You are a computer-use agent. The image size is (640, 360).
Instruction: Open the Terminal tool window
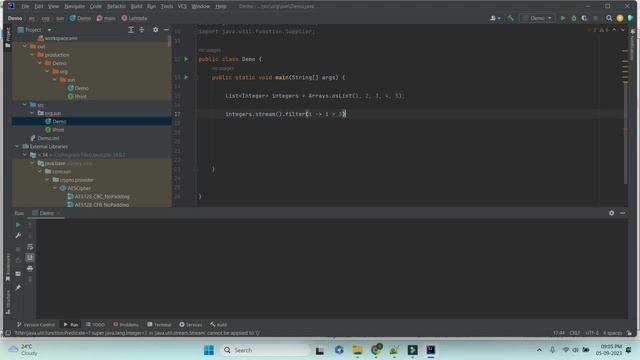coord(159,325)
